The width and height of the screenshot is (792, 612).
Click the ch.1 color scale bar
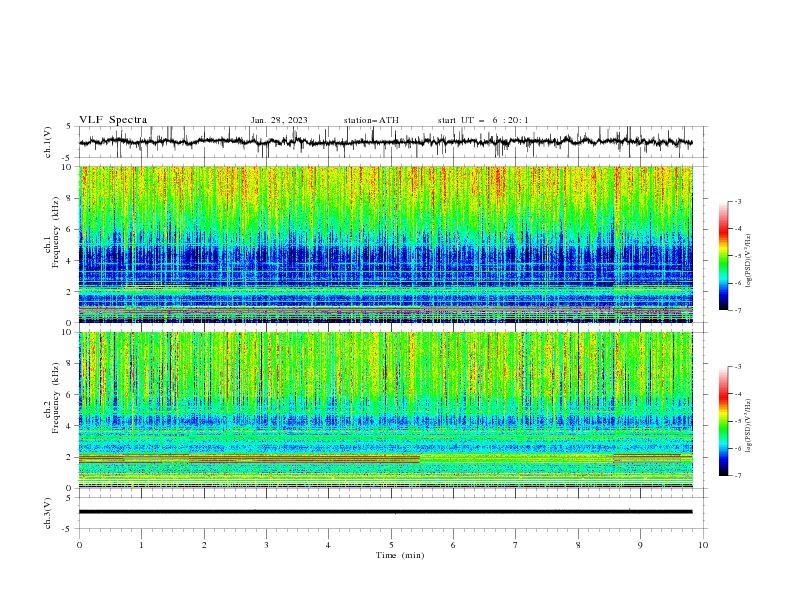[x=723, y=256]
